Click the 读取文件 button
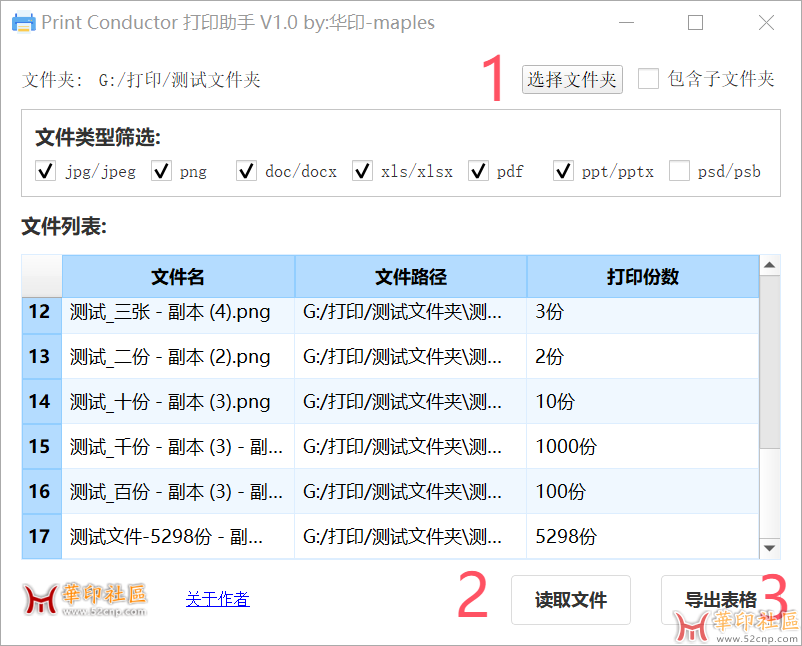This screenshot has width=802, height=646. 570,600
